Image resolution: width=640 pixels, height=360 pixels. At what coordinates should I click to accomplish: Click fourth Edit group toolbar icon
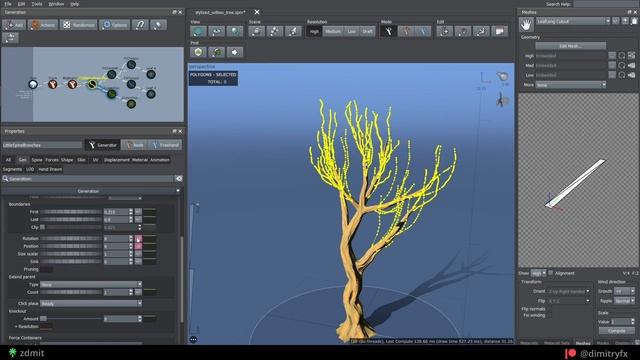(x=500, y=31)
